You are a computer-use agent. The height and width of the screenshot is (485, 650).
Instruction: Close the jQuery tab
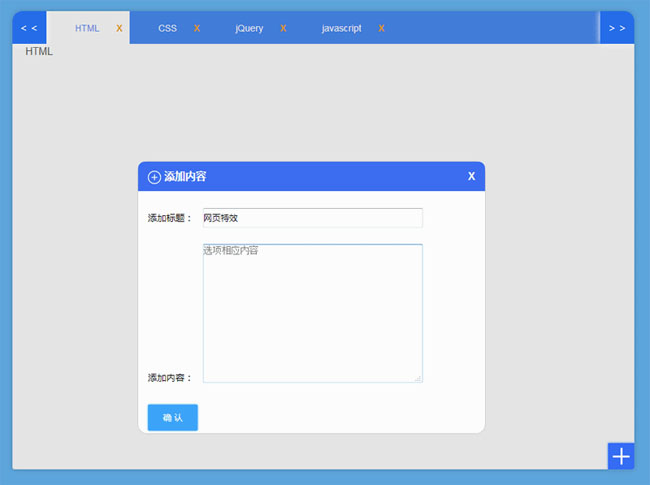tap(283, 28)
